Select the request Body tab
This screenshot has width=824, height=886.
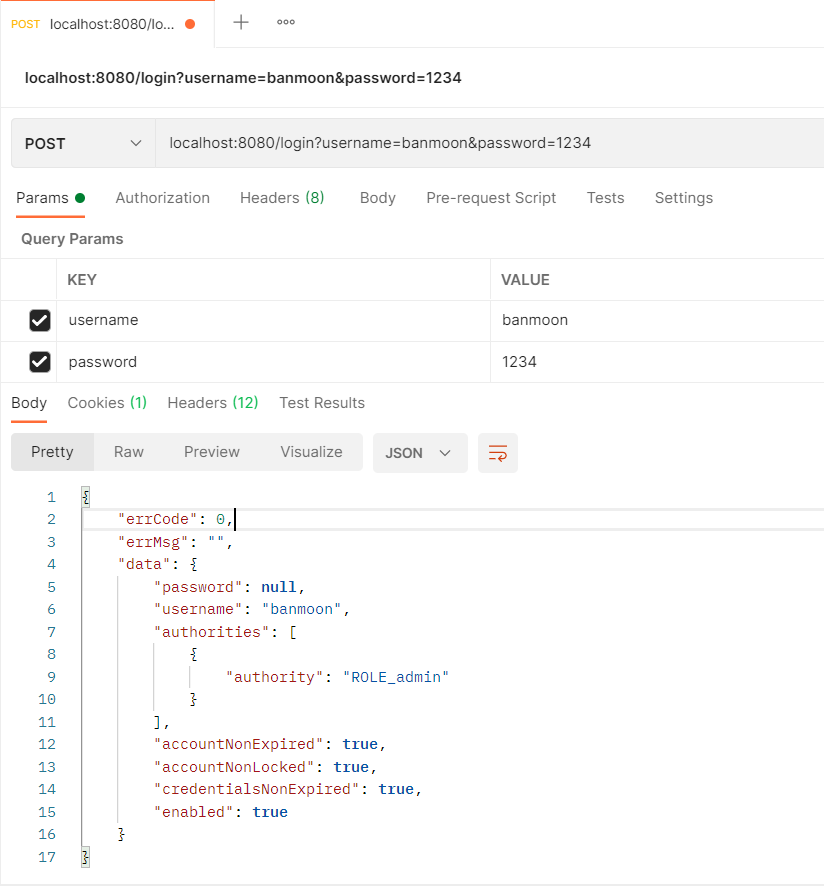pyautogui.click(x=377, y=198)
